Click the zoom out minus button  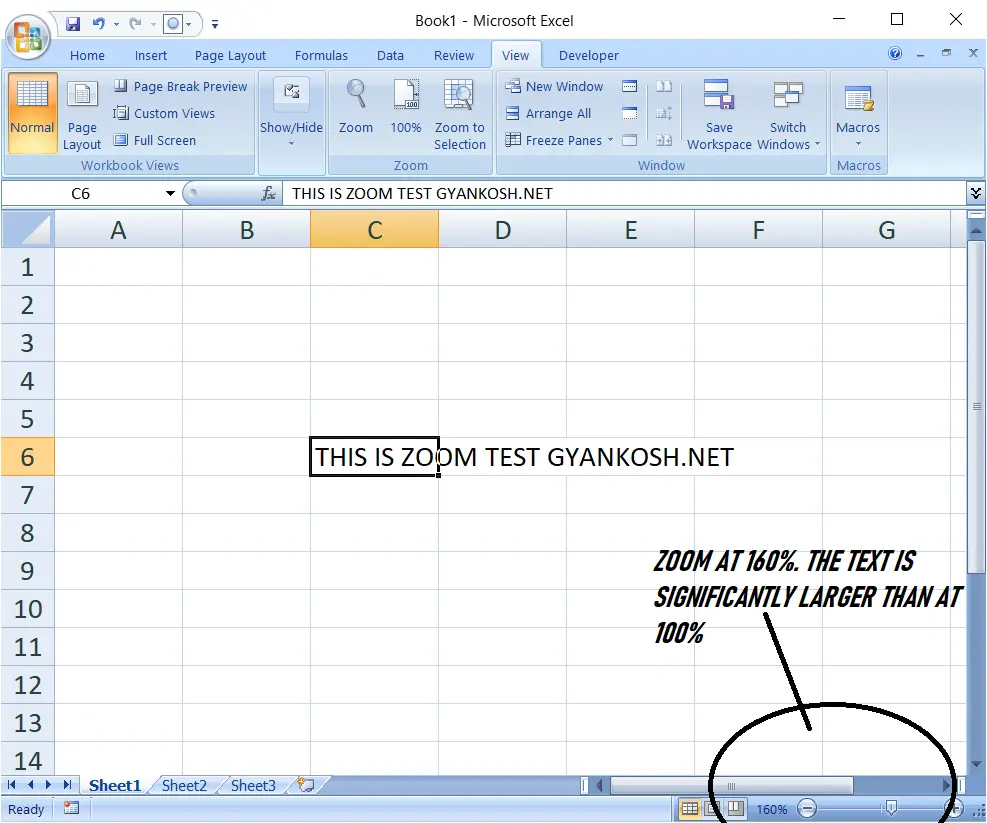pyautogui.click(x=807, y=808)
